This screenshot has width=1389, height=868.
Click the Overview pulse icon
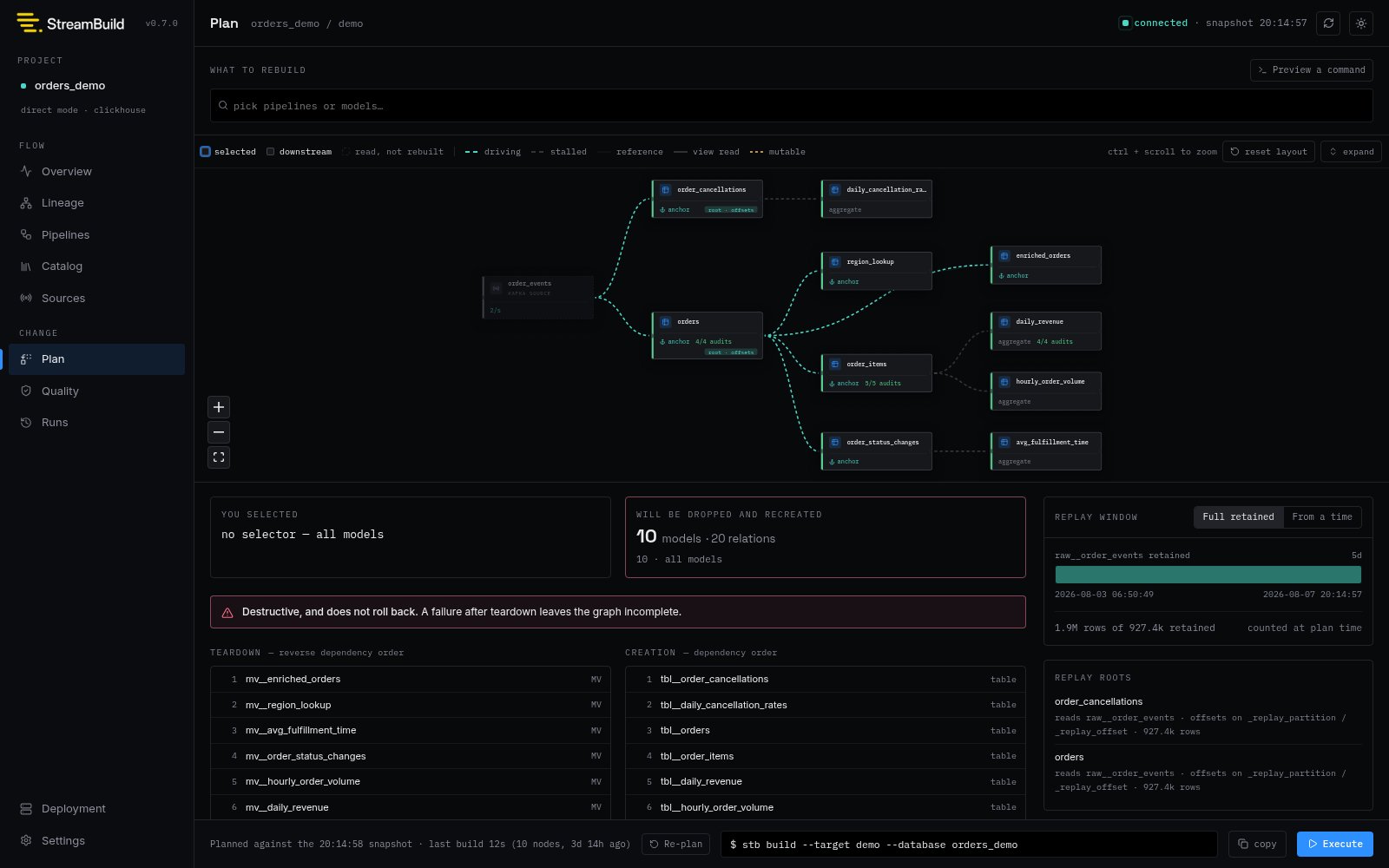26,171
